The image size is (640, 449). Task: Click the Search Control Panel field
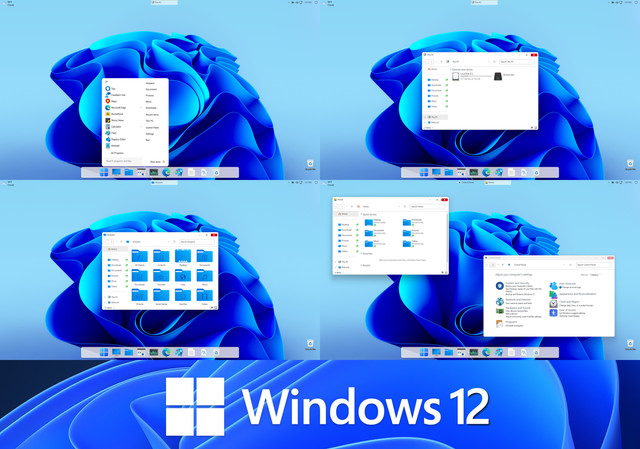click(x=593, y=265)
